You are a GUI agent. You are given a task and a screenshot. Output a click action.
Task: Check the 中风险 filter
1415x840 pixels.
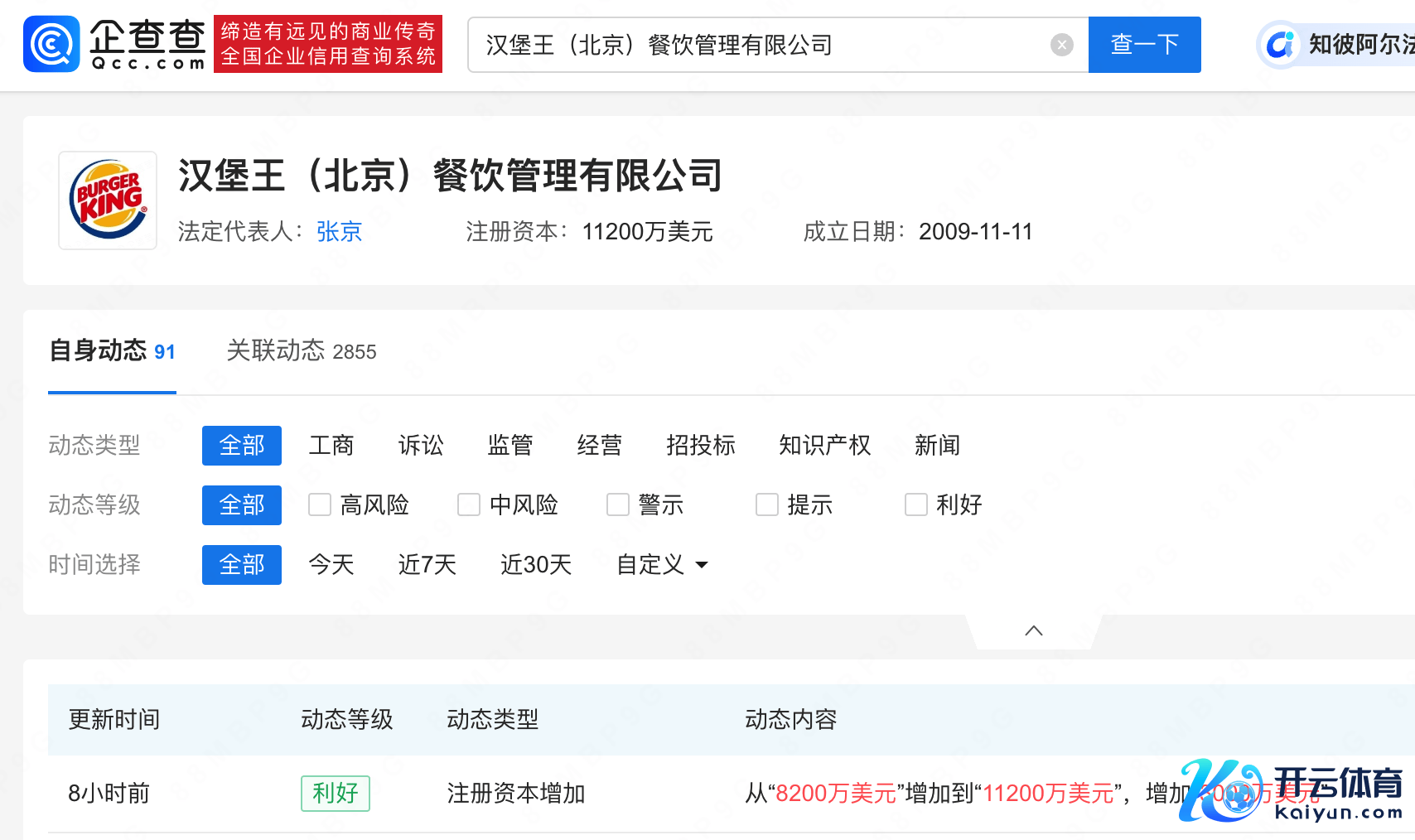click(469, 504)
